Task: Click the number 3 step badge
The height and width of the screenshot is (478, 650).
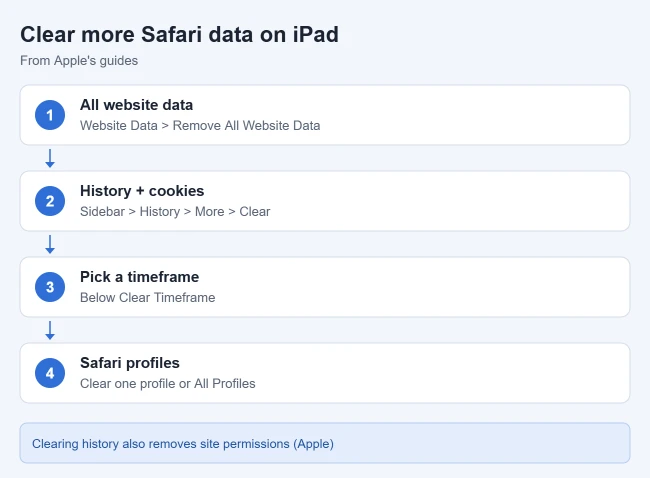Action: (50, 287)
